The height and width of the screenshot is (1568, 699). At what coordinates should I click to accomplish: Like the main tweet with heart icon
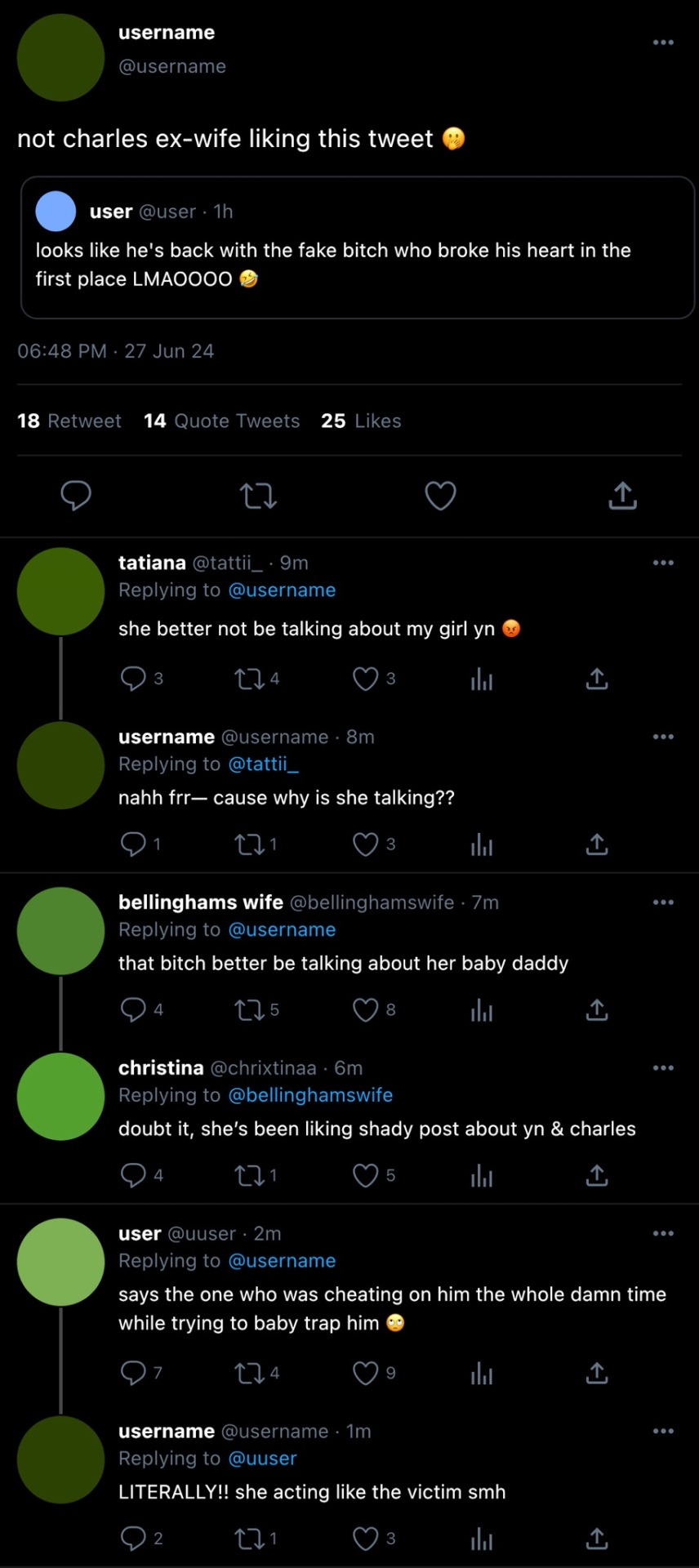tap(440, 496)
